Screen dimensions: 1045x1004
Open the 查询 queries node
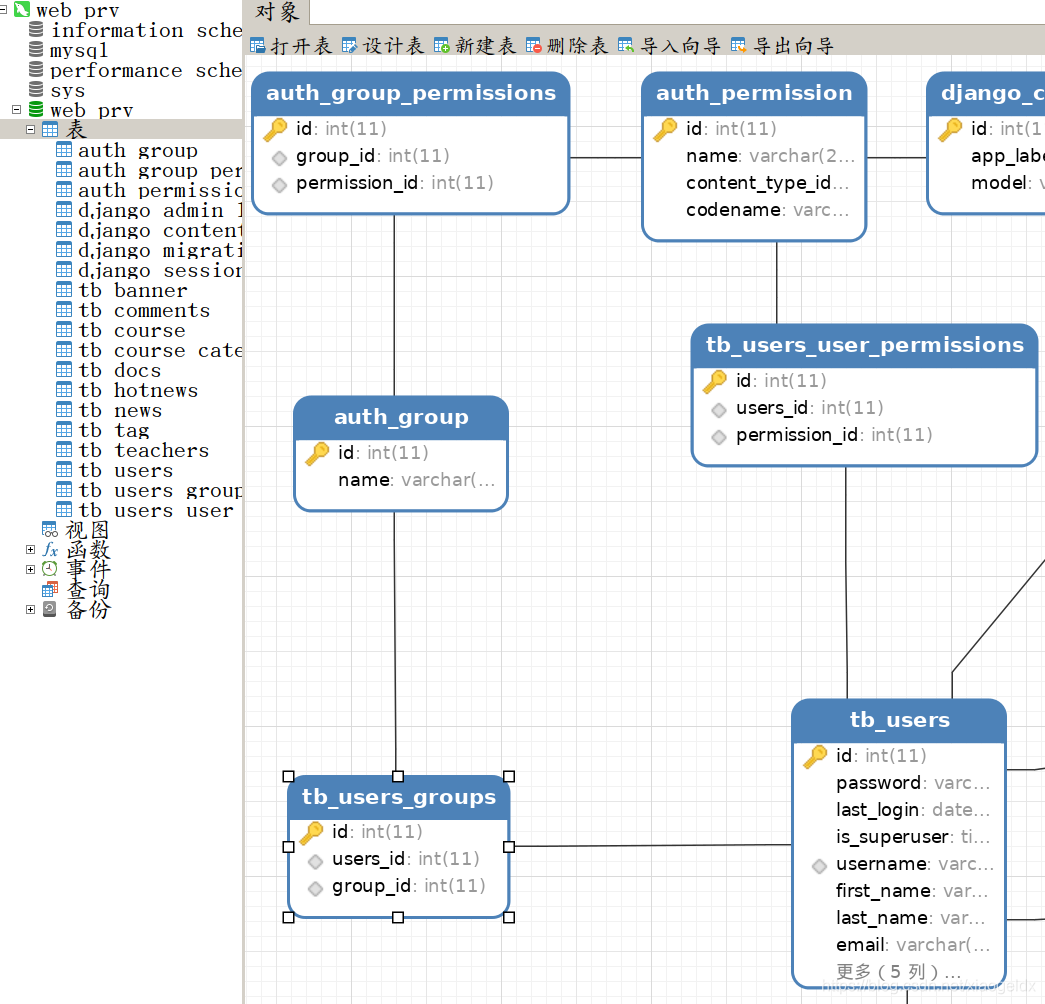tap(88, 589)
